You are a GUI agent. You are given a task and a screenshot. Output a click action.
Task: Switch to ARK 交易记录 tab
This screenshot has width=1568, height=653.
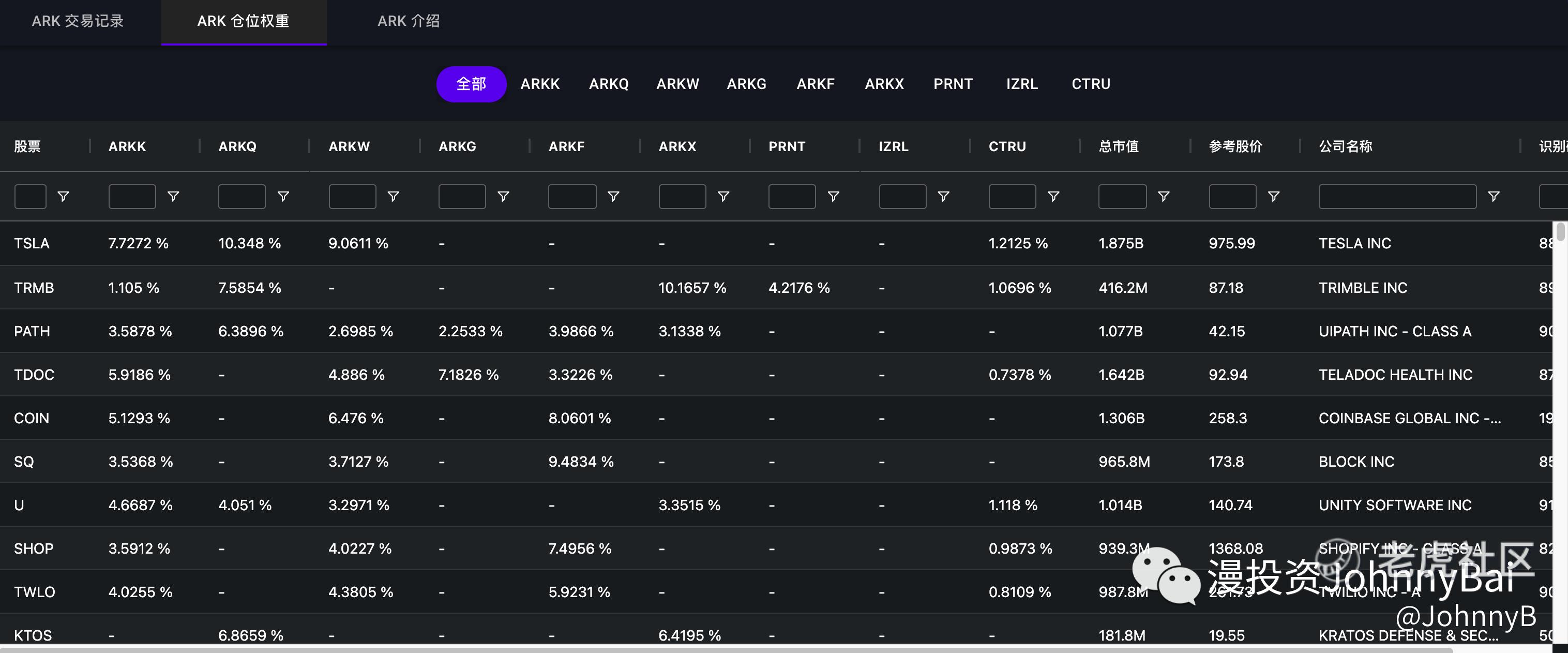point(78,21)
